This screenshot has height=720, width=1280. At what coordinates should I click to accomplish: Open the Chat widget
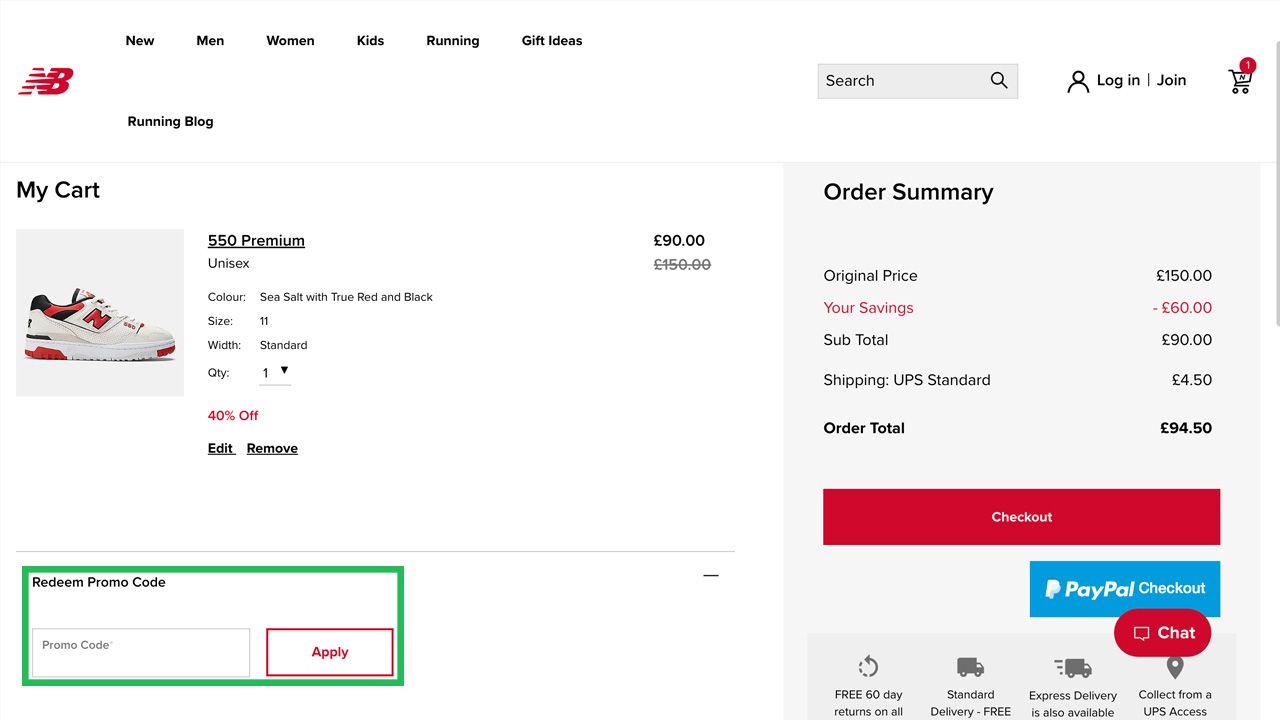[1162, 633]
